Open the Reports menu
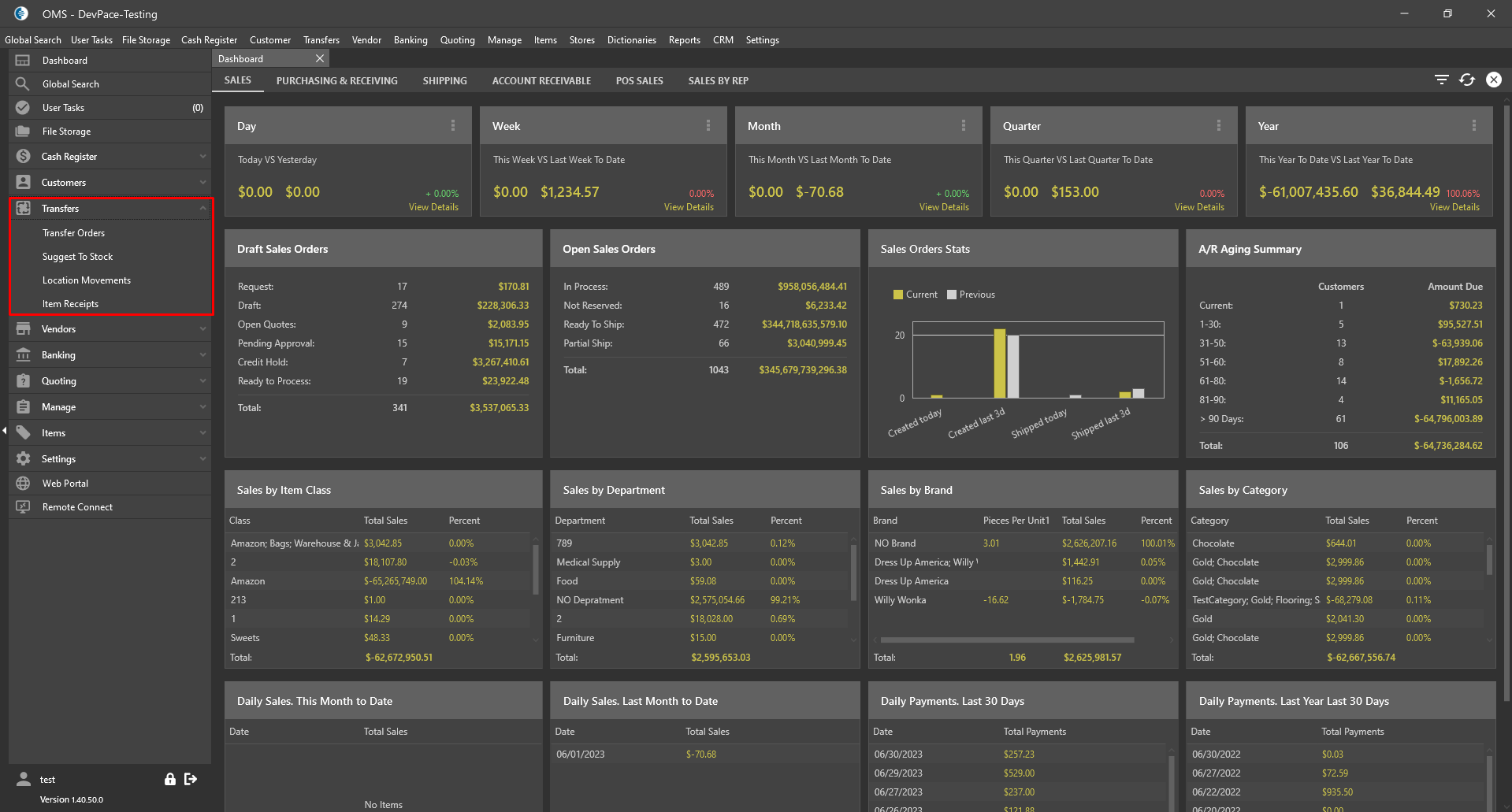The width and height of the screenshot is (1512, 812). pyautogui.click(x=685, y=40)
